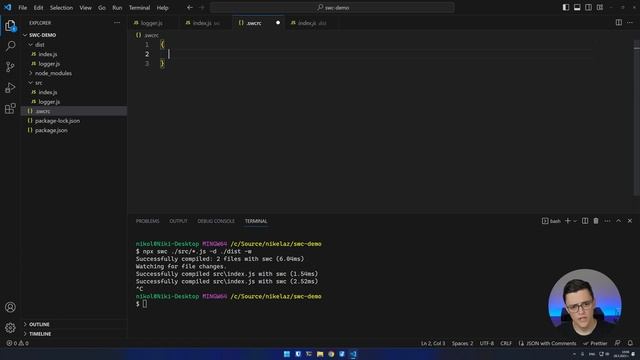The height and width of the screenshot is (360, 640).
Task: Split the terminal panel
Action: pos(585,221)
